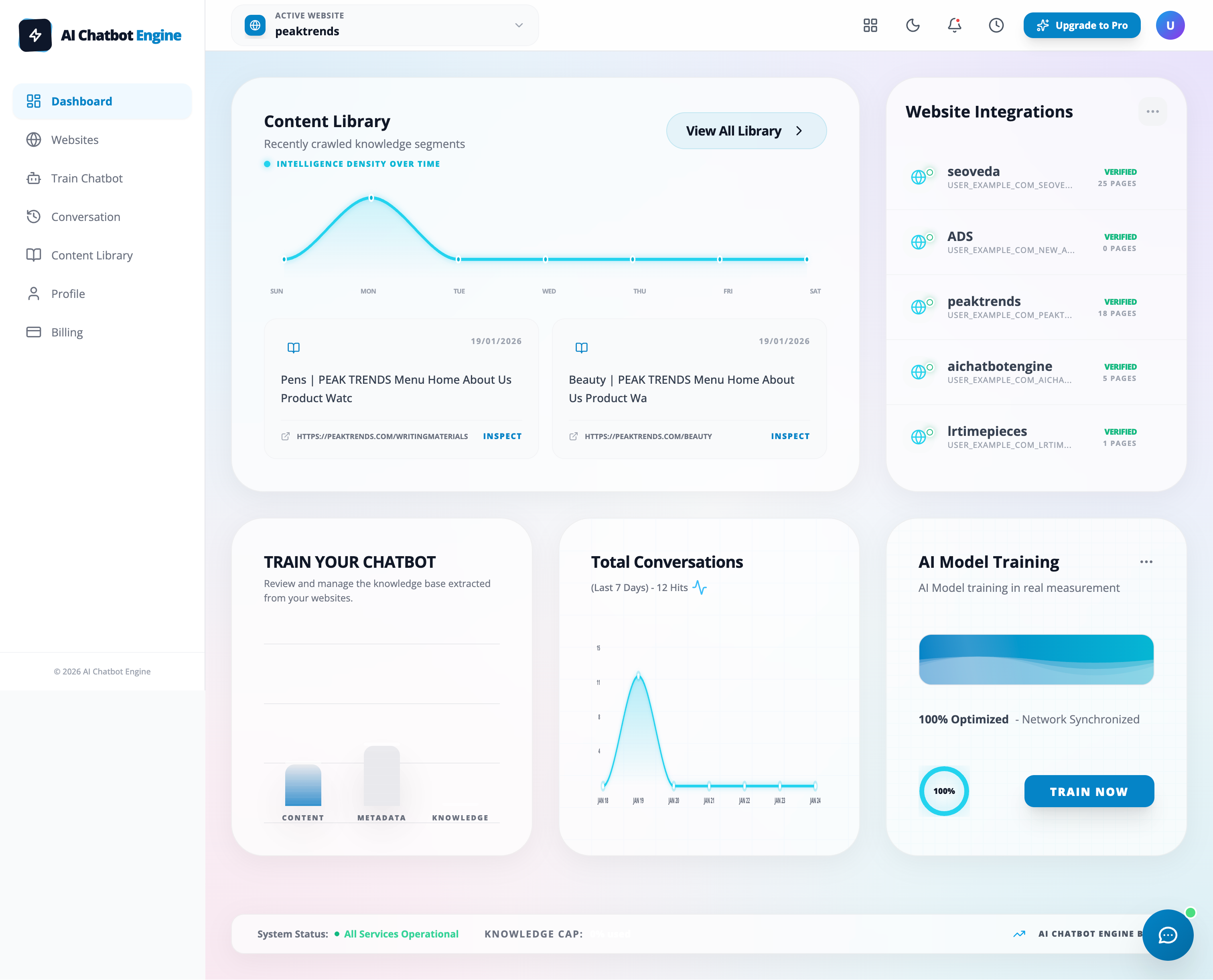Image resolution: width=1213 pixels, height=980 pixels.
Task: Open View All Library
Action: pos(746,130)
